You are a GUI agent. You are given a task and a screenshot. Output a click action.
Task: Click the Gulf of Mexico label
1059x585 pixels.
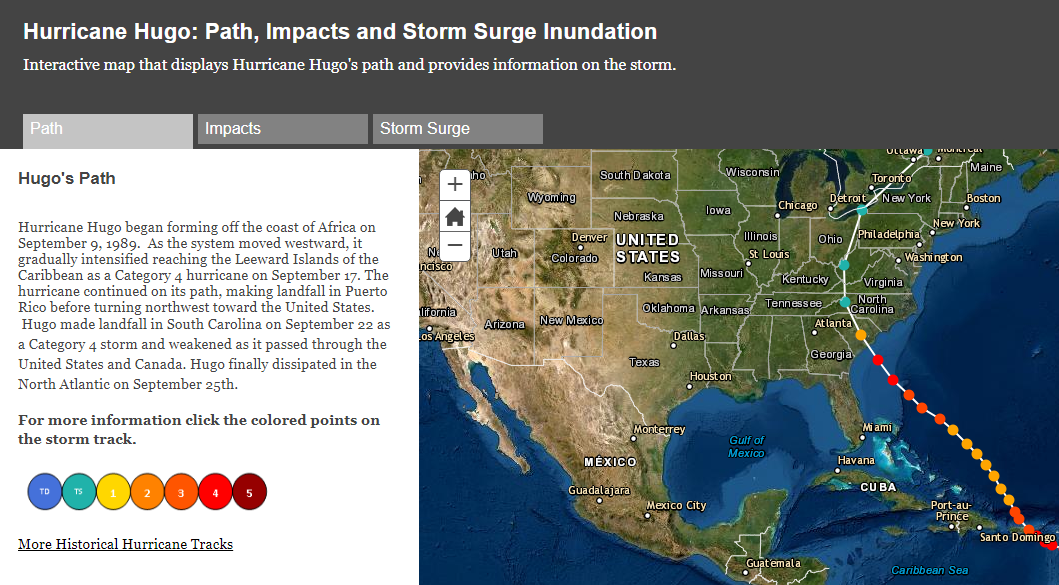(x=746, y=447)
